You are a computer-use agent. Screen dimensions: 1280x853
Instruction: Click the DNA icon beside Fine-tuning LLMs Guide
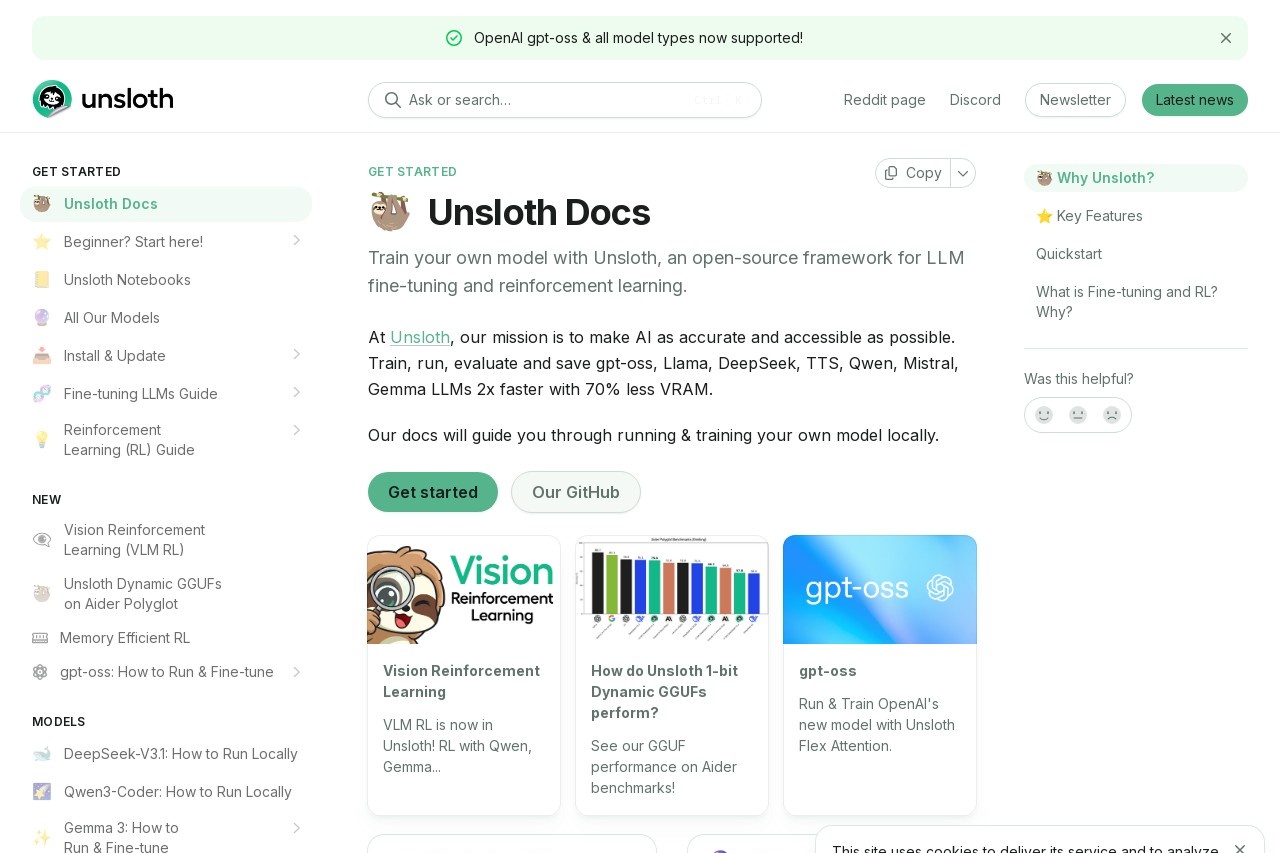(x=42, y=394)
